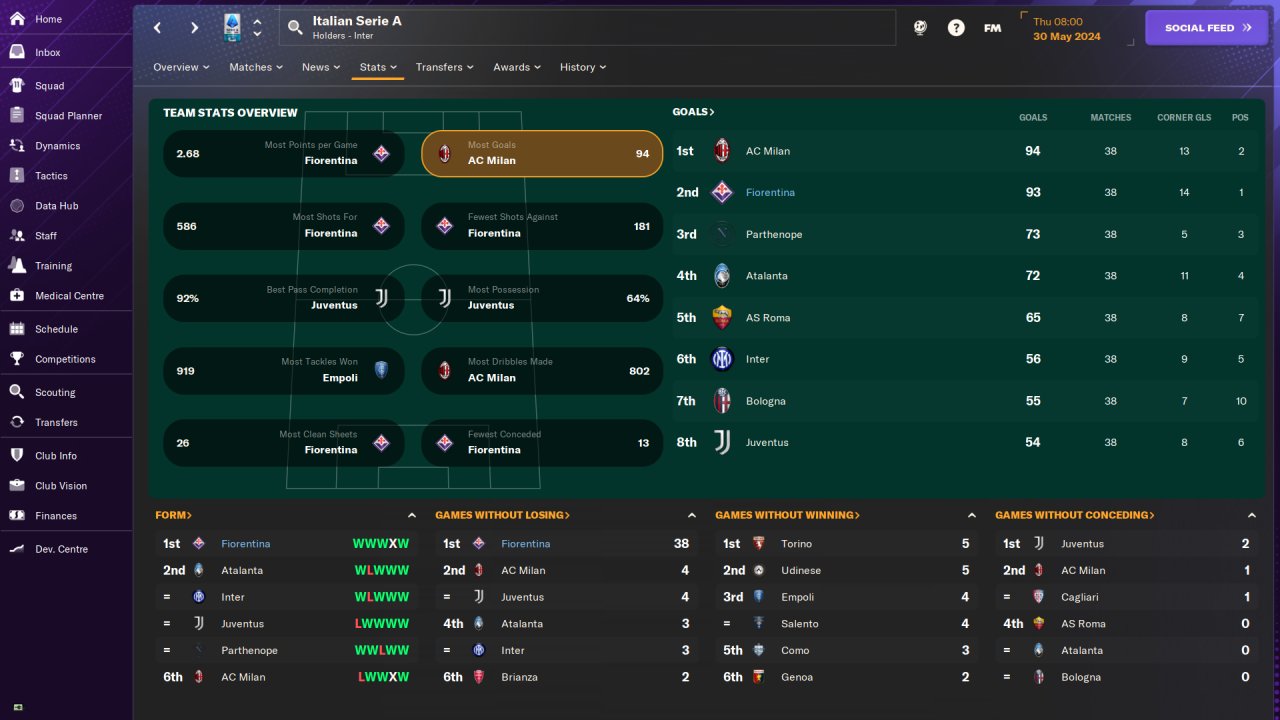The image size is (1280, 720).
Task: Collapse the Games Without Losing panel
Action: point(692,515)
